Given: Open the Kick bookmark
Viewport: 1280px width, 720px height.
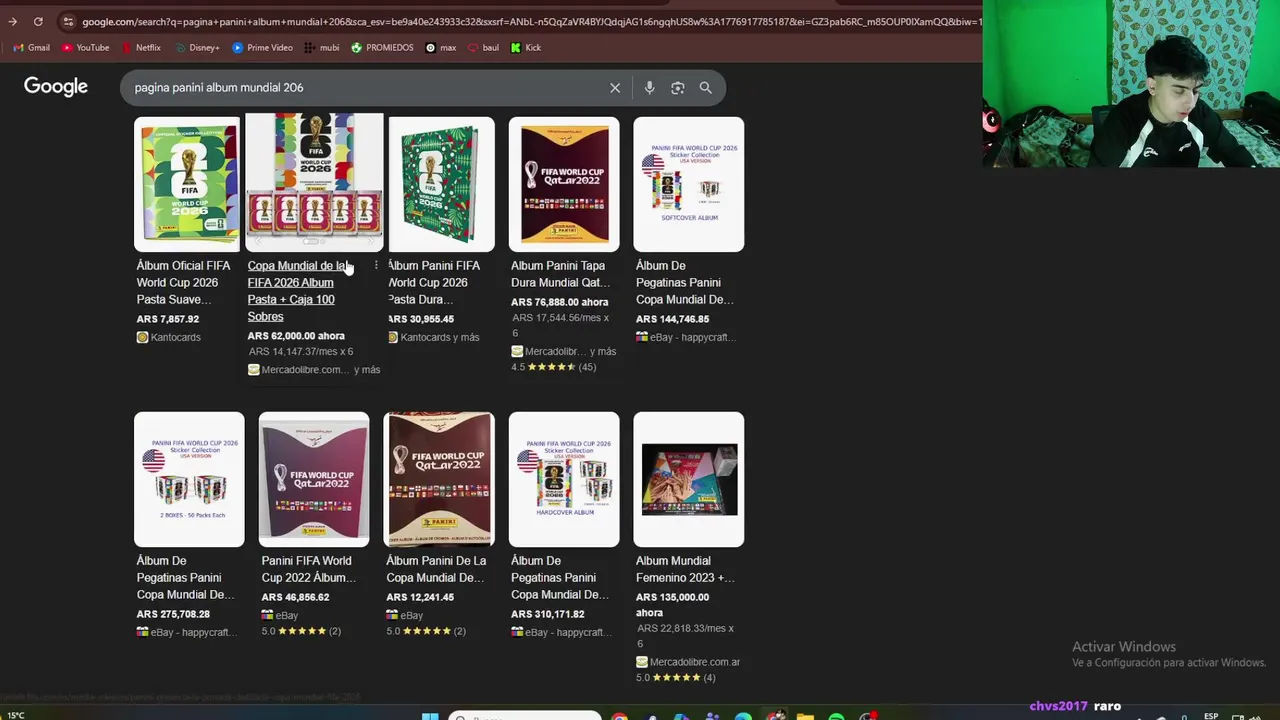Looking at the screenshot, I should (x=526, y=47).
